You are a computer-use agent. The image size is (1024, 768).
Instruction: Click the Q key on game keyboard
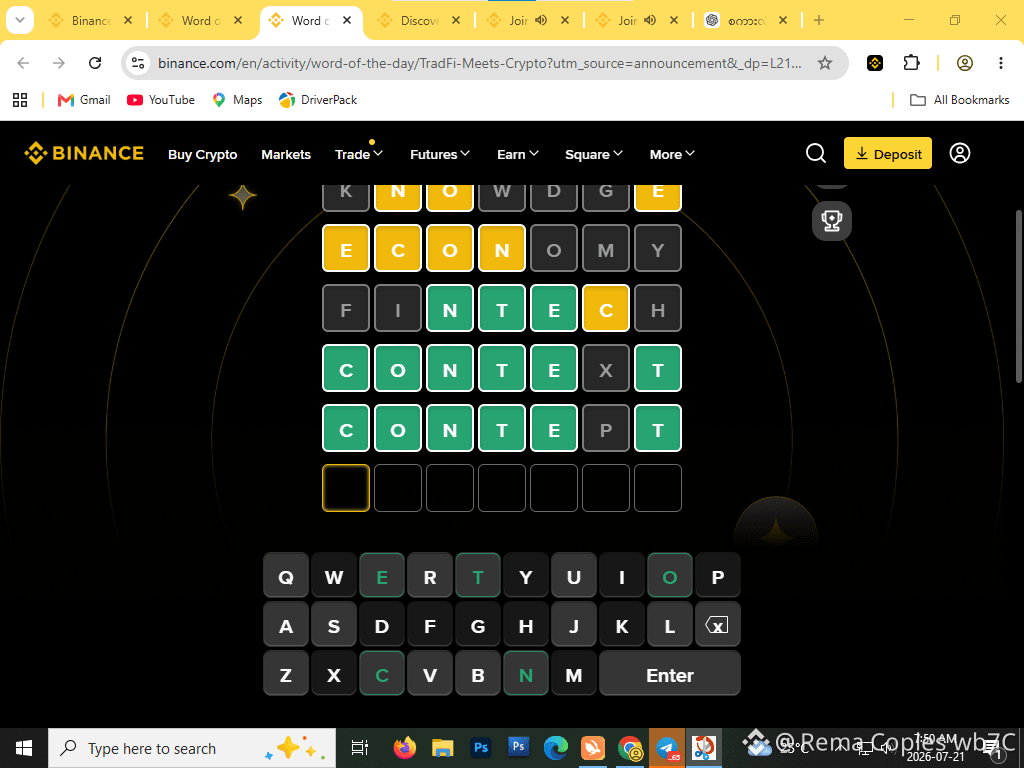coord(285,577)
